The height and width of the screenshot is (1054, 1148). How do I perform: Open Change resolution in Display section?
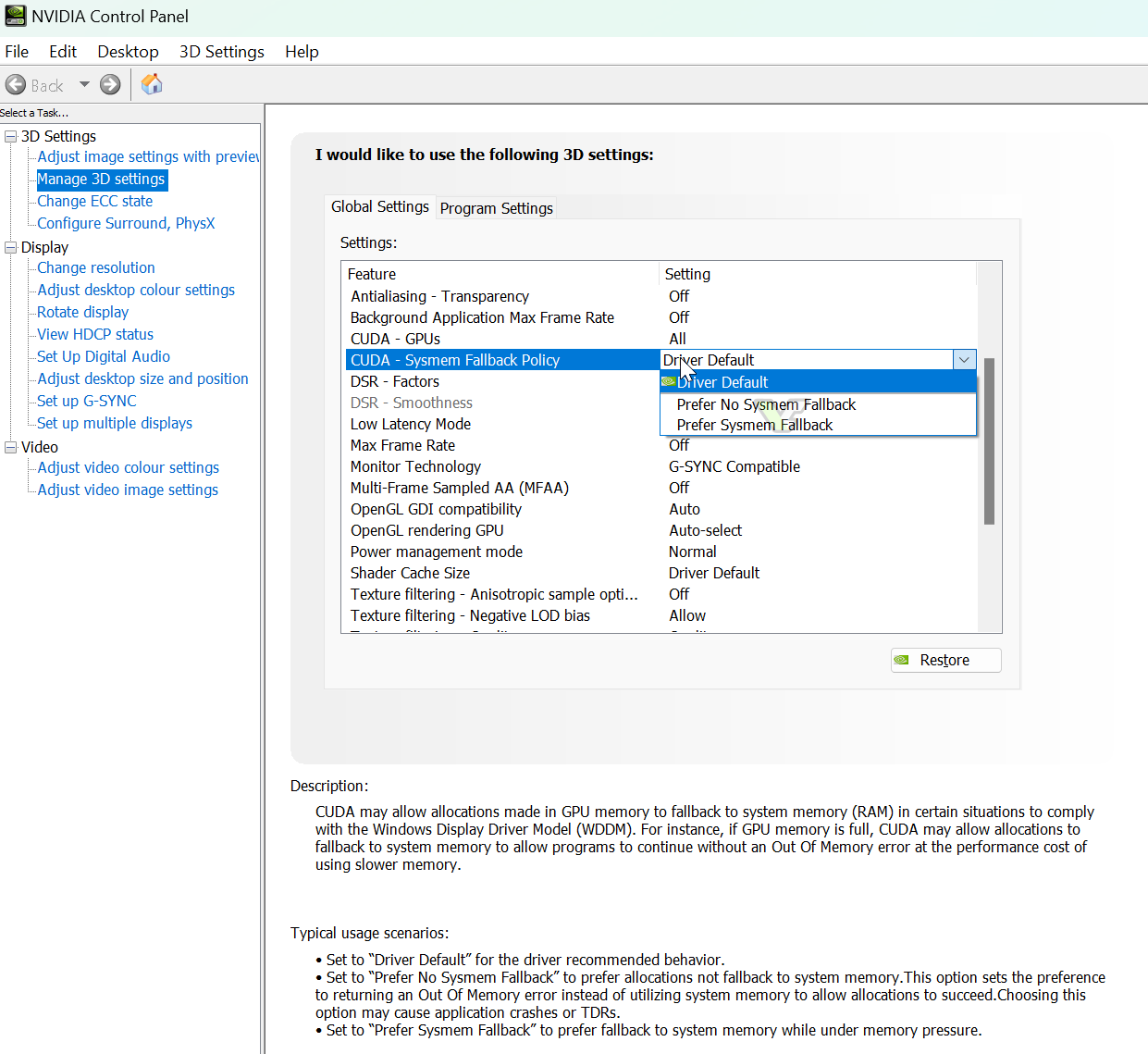(x=95, y=267)
